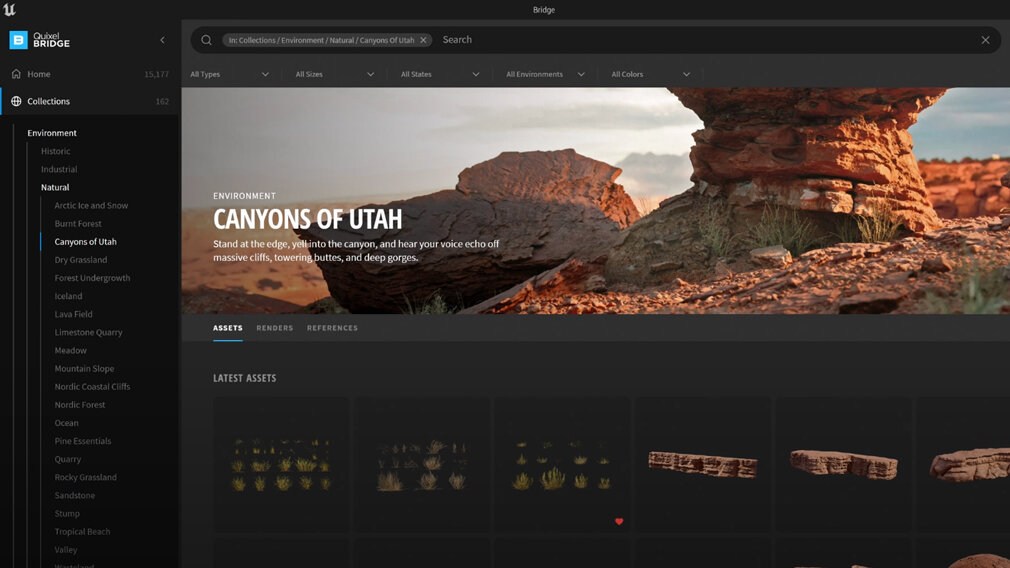Open the first long rock slab thumbnail
Screen dimensions: 1010x568
click(x=703, y=464)
